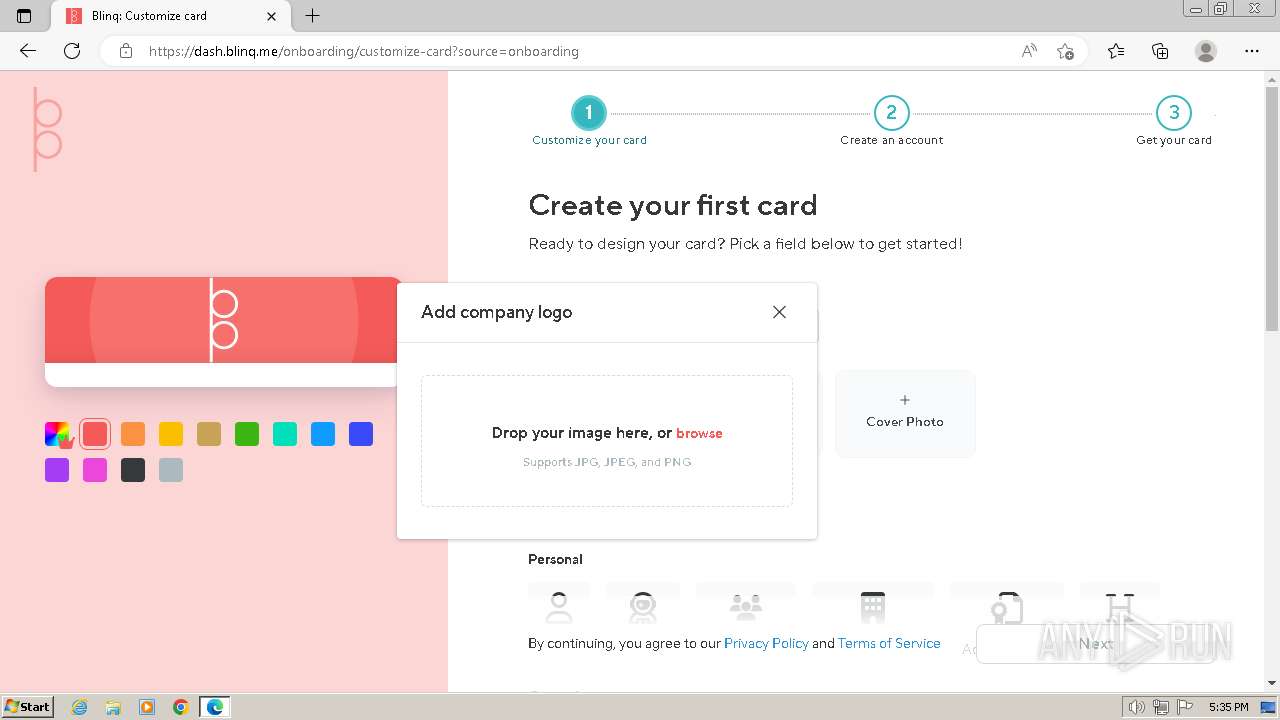
Task: Click the taskbar clock showing 5:35 PM
Action: (x=1229, y=707)
